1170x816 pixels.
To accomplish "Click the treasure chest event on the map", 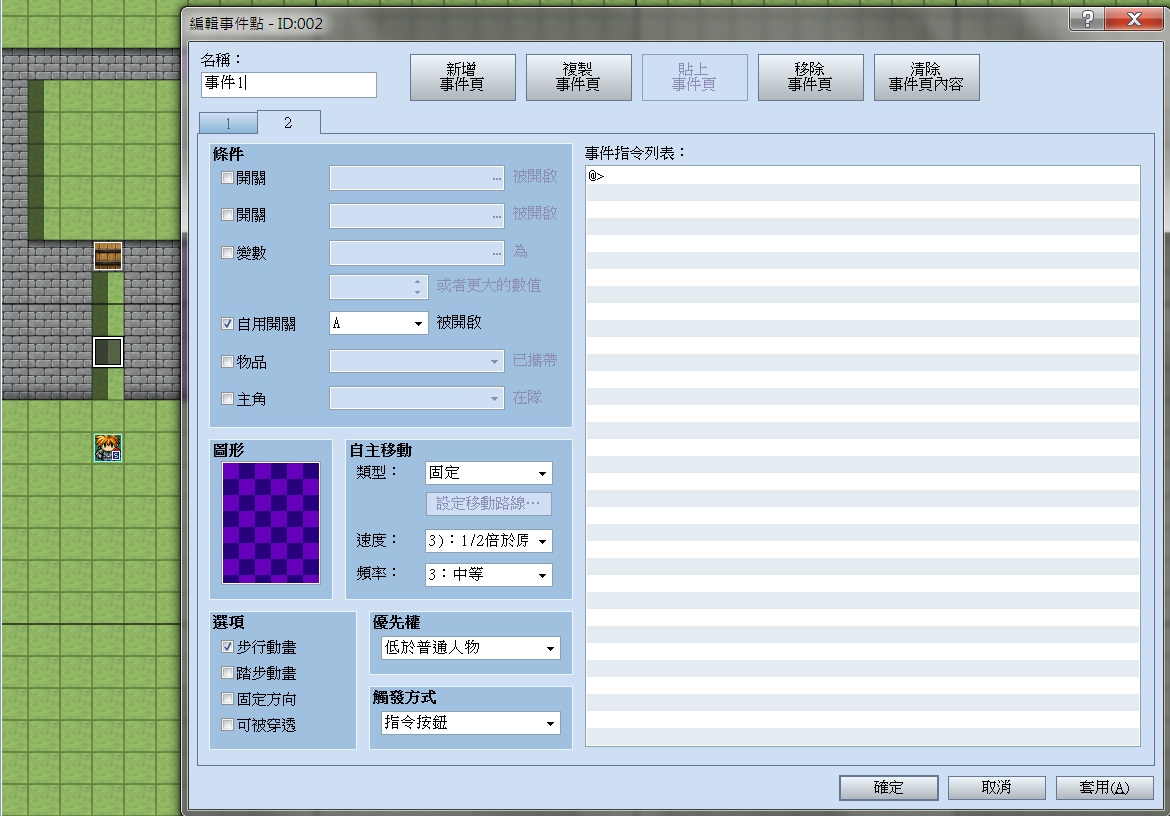I will [107, 256].
